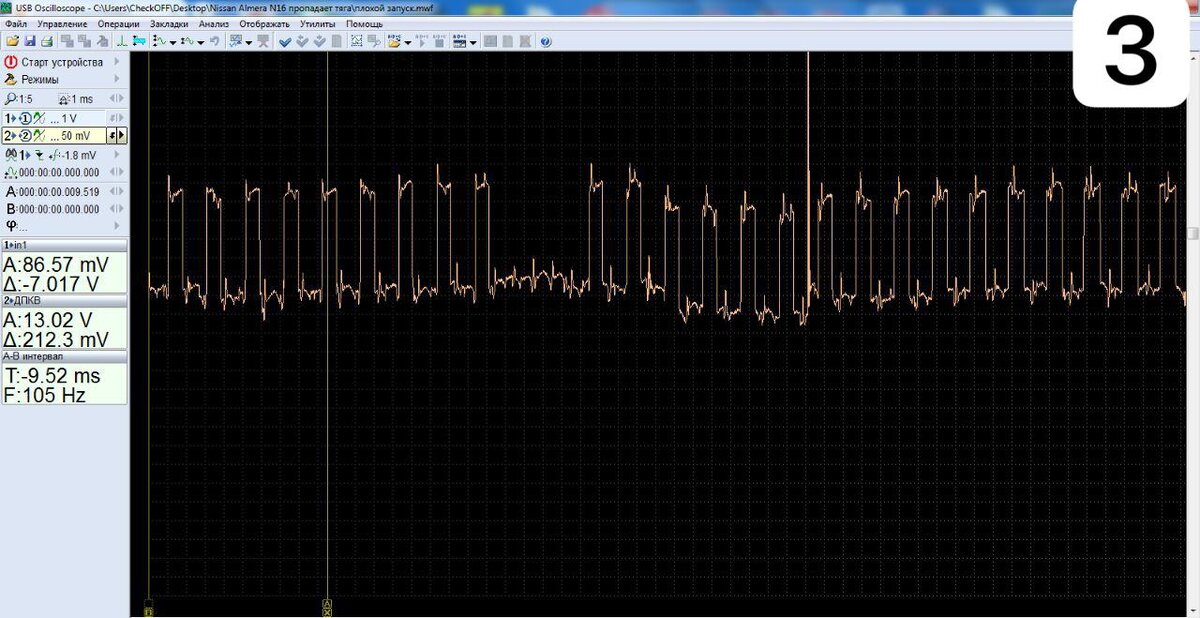Click the Старт устройства label
The image size is (1200, 618).
[x=62, y=62]
